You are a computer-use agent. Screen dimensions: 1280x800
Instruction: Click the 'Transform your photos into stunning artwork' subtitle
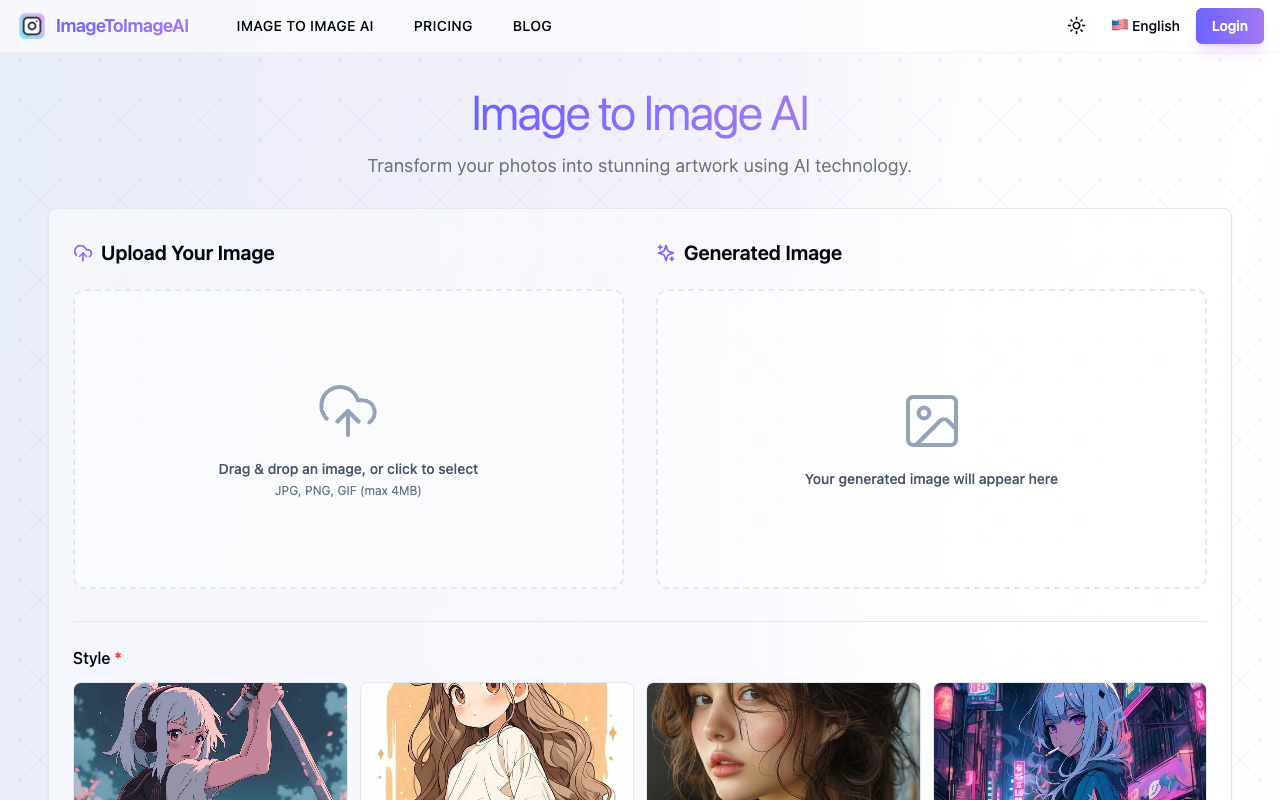(639, 166)
